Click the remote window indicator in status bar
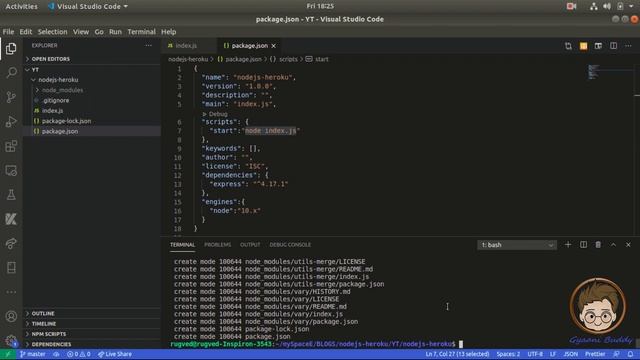The height and width of the screenshot is (360, 640). pos(7,354)
